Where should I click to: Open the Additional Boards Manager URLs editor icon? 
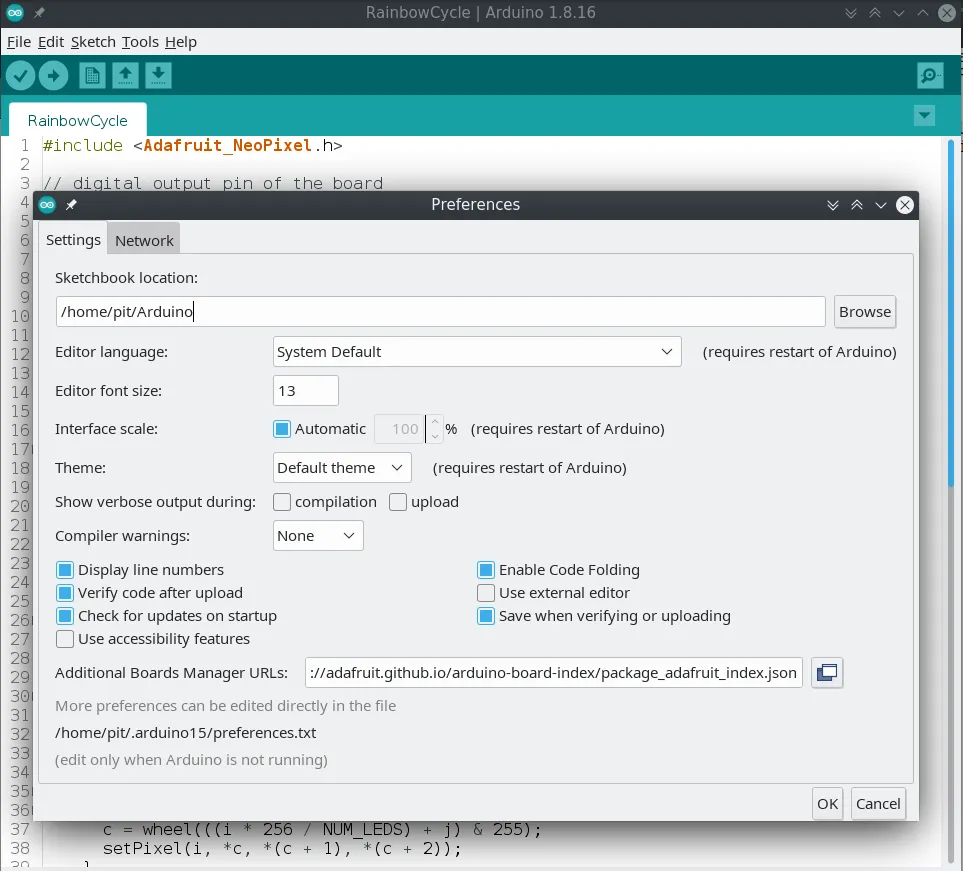[x=827, y=672]
